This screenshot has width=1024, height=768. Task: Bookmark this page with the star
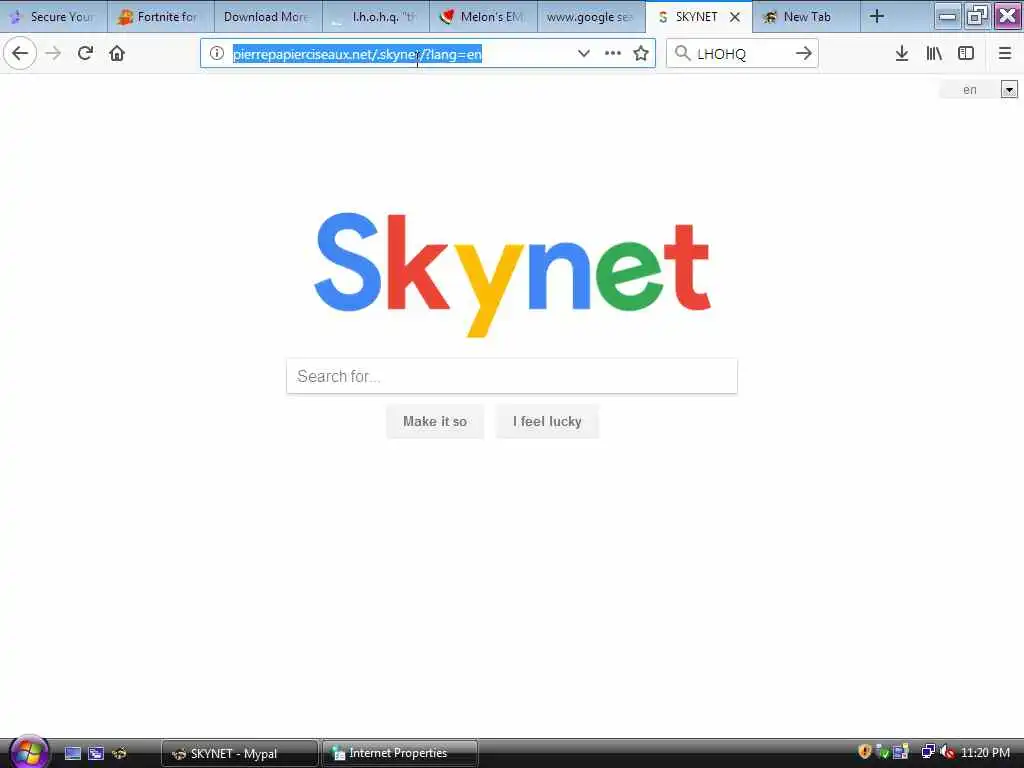pos(641,54)
